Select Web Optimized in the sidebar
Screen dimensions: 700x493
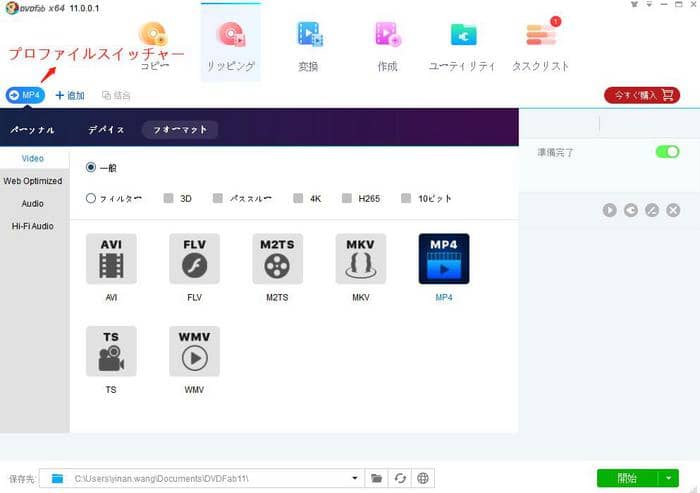click(33, 181)
